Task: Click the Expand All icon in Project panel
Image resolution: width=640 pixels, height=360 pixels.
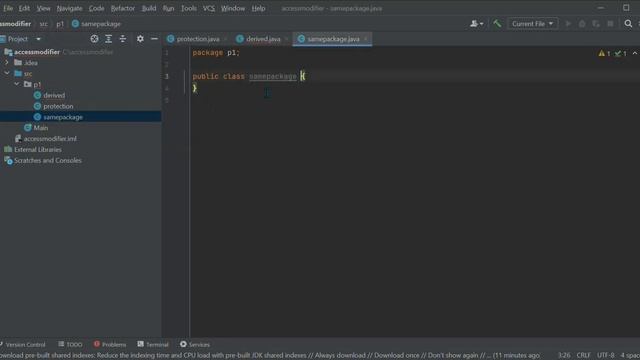Action: [109, 39]
